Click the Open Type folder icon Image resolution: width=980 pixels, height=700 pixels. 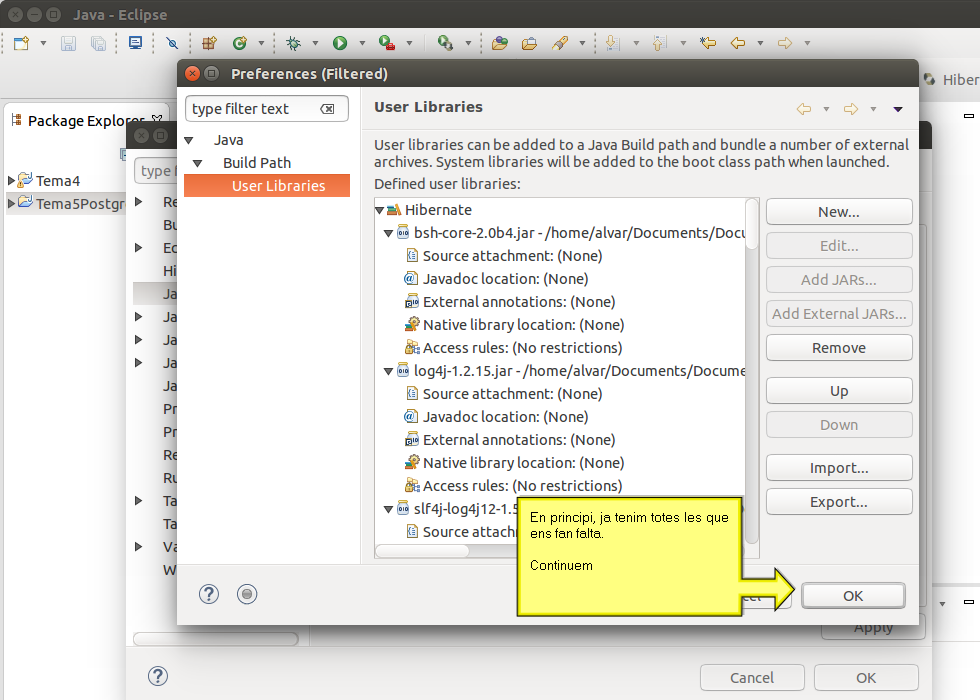coord(499,43)
